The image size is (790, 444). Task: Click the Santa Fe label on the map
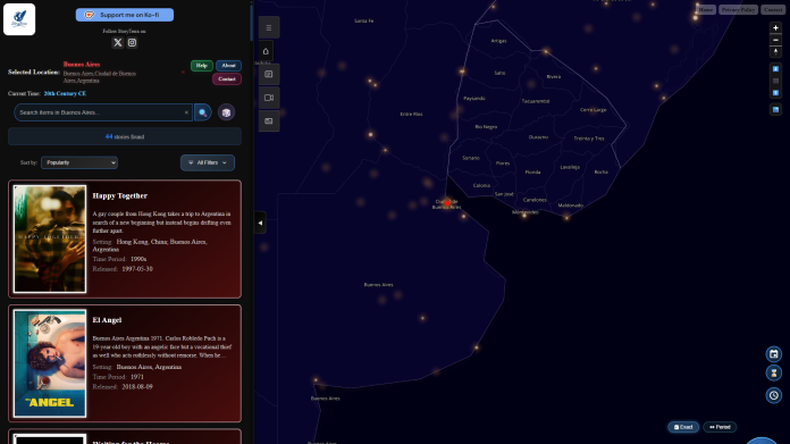pos(364,21)
